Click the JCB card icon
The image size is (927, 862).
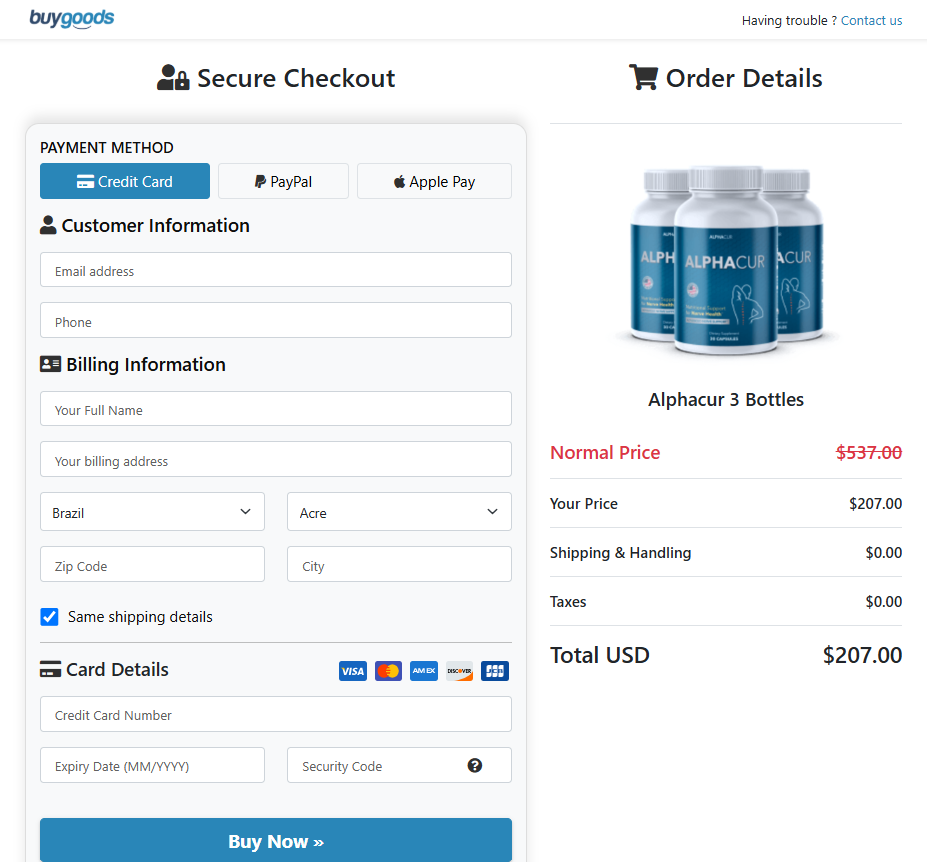click(495, 671)
